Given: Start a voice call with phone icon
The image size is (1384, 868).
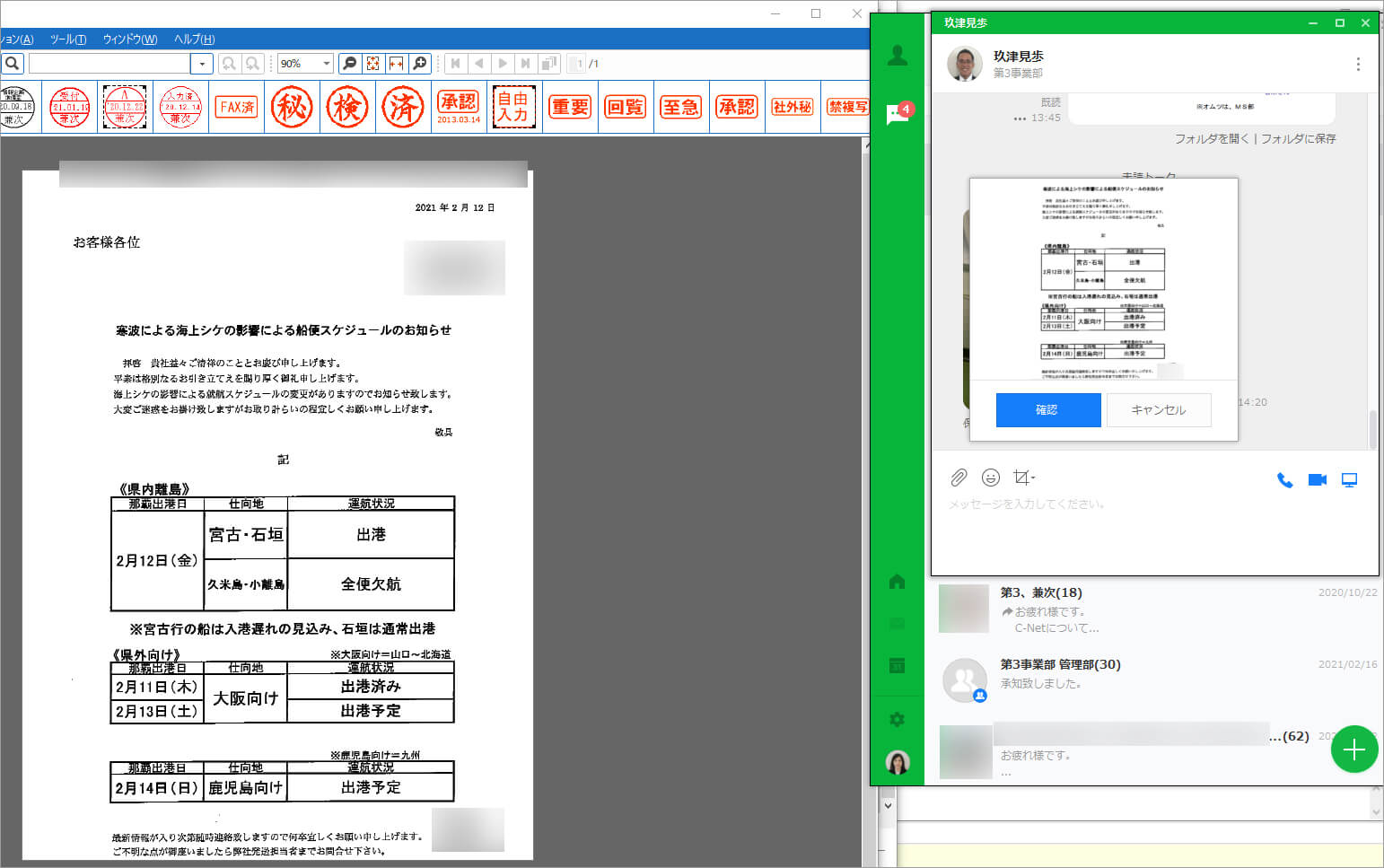Looking at the screenshot, I should tap(1284, 480).
